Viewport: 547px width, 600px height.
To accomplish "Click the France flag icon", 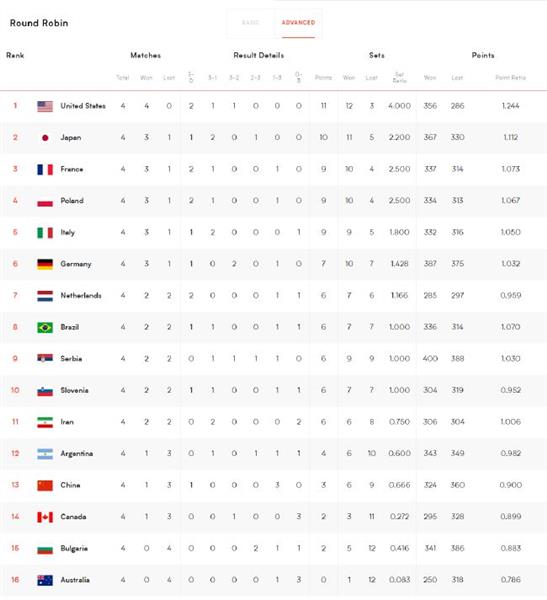I will point(45,169).
